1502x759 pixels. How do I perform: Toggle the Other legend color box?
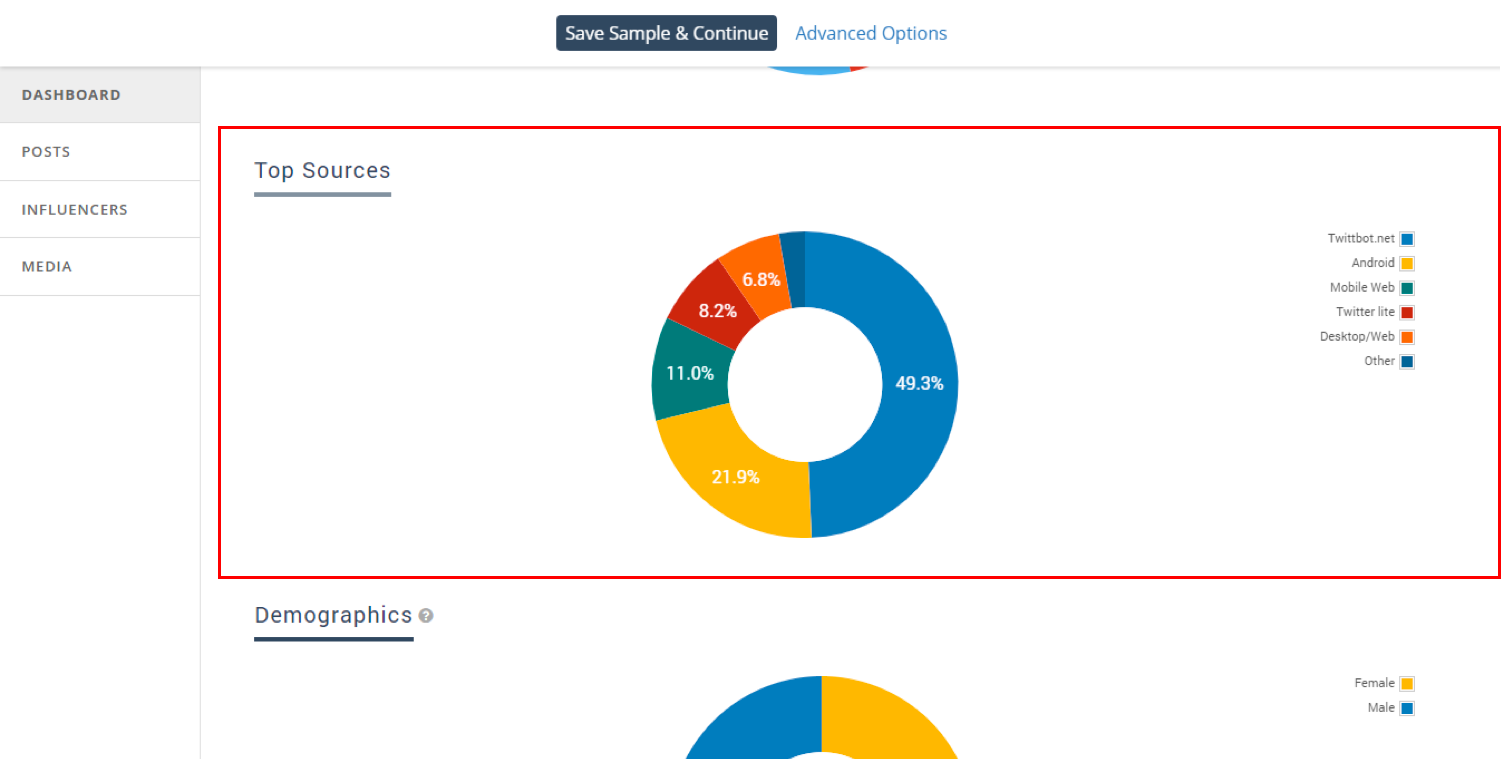(1407, 361)
